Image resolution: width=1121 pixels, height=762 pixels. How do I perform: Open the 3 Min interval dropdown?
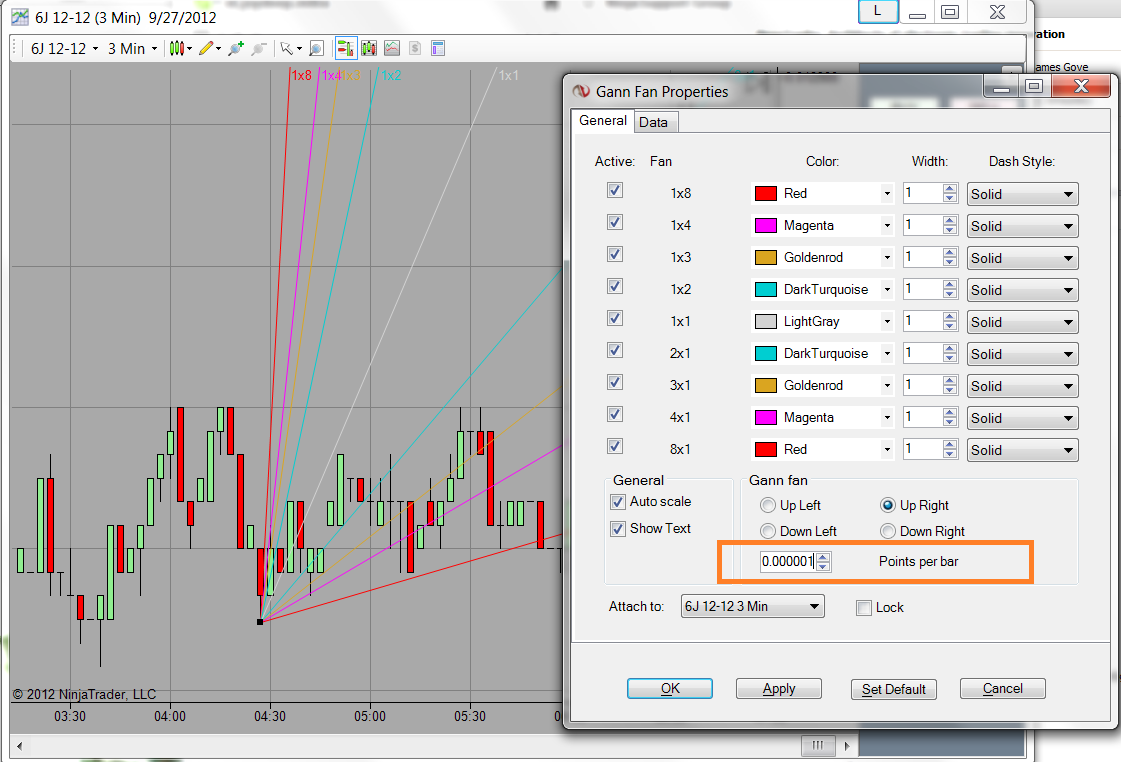pos(132,49)
